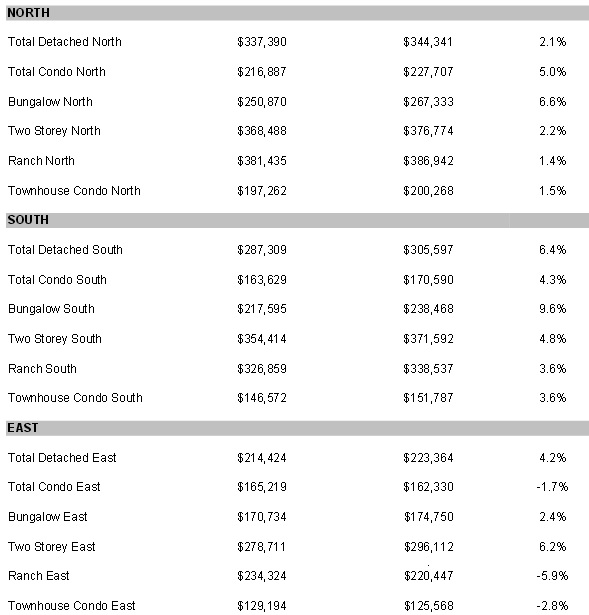Select the Townhouse Condo East label
The width and height of the screenshot is (589, 615).
click(72, 606)
